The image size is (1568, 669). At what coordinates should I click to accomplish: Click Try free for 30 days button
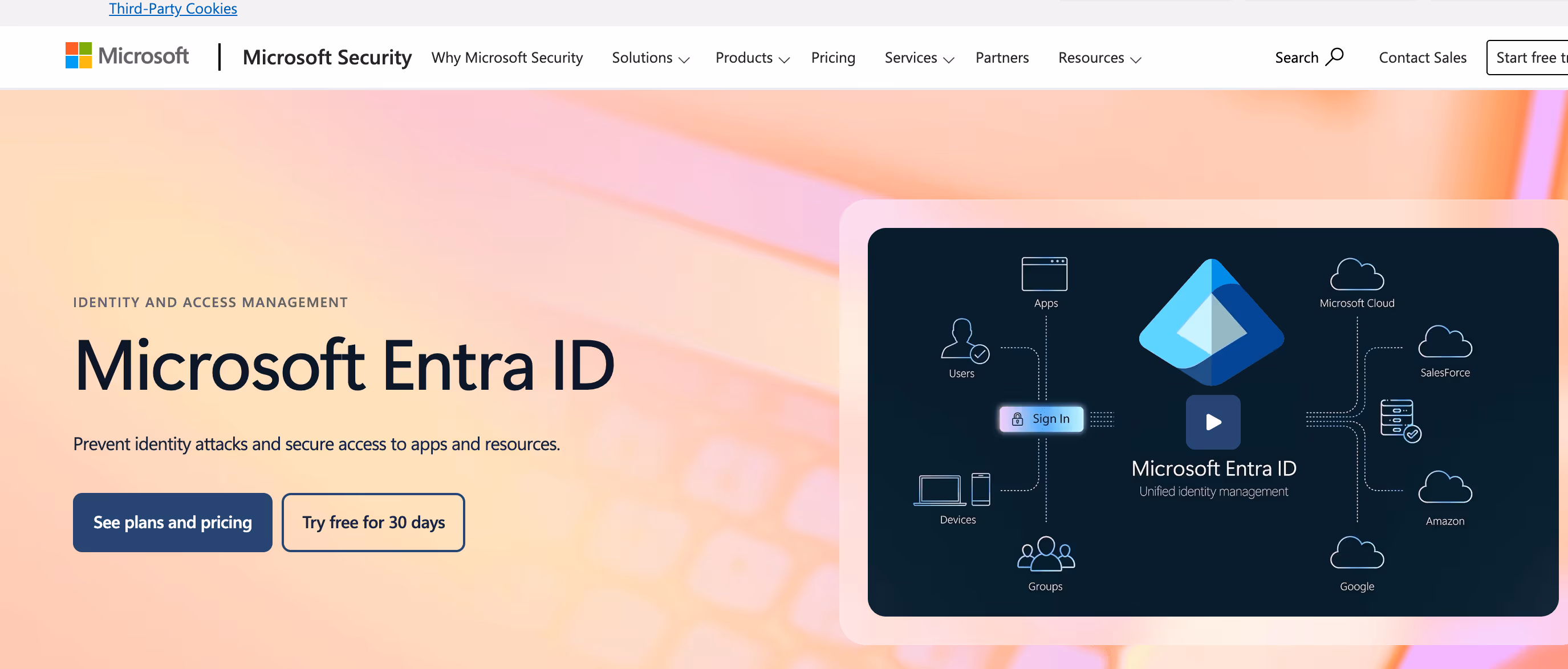pyautogui.click(x=373, y=523)
